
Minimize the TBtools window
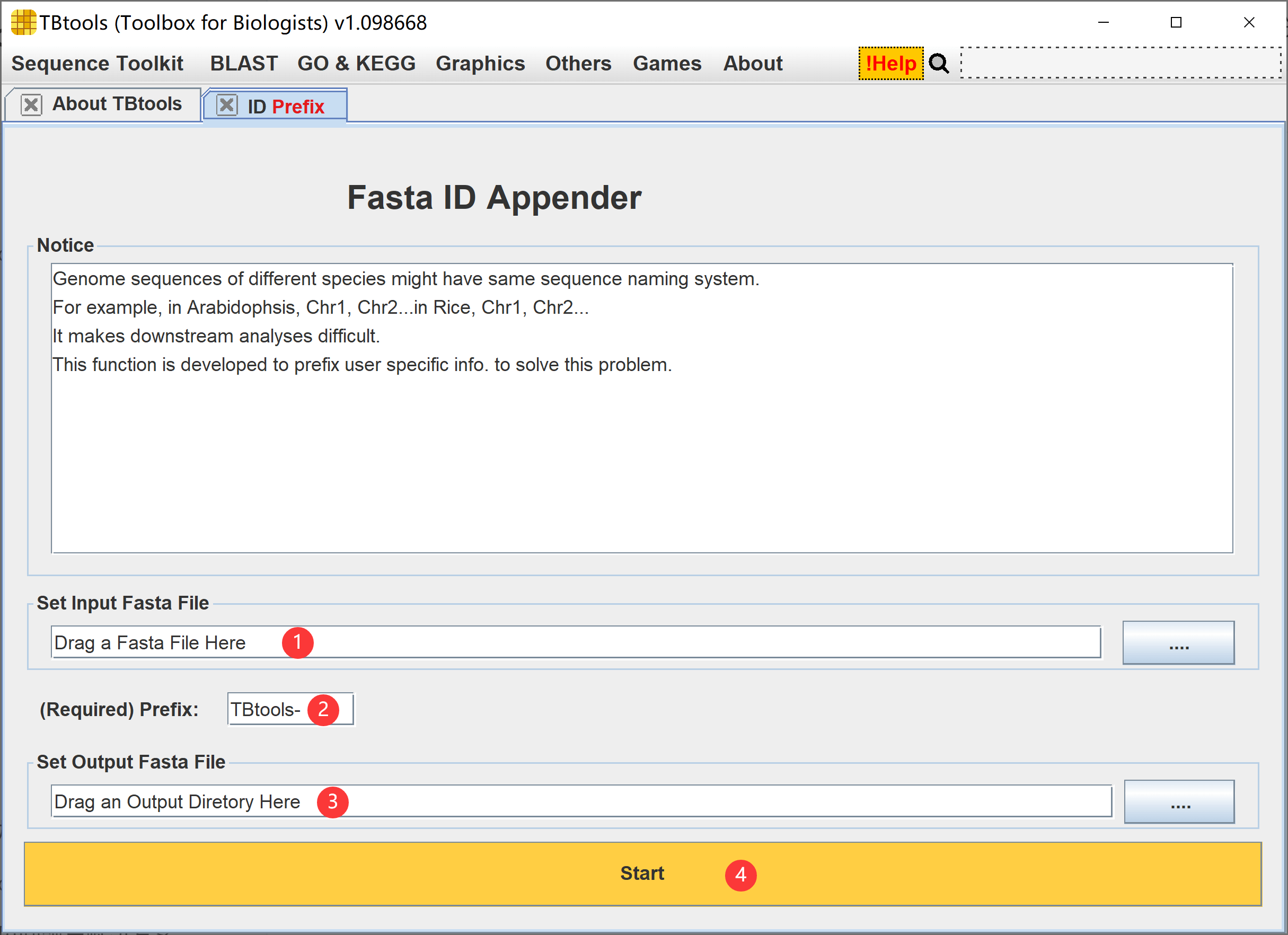pyautogui.click(x=1104, y=23)
